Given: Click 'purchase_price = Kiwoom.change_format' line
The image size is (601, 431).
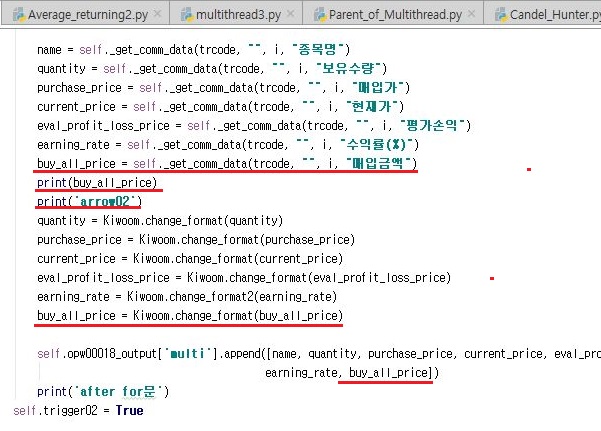Looking at the screenshot, I should tap(196, 240).
